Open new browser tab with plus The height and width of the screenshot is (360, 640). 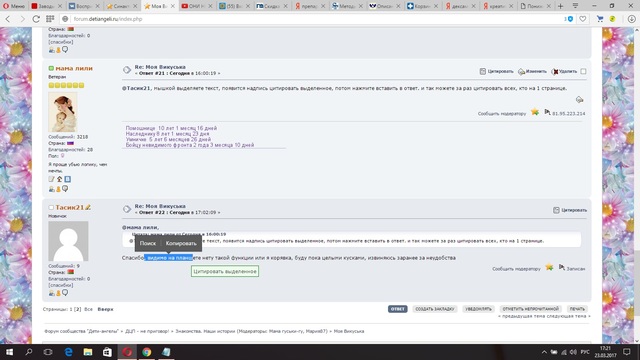(x=560, y=6)
